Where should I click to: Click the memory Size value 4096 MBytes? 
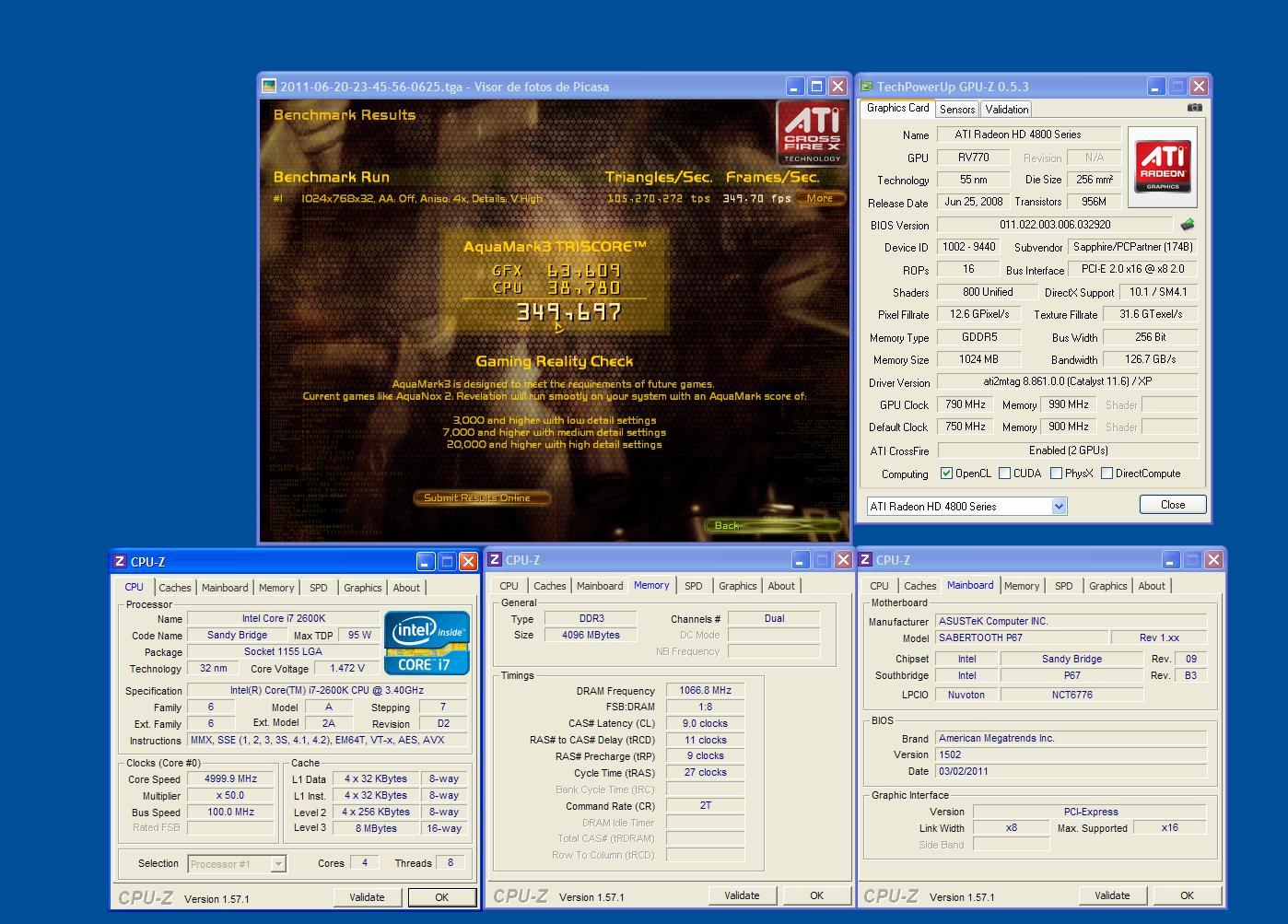coord(591,635)
